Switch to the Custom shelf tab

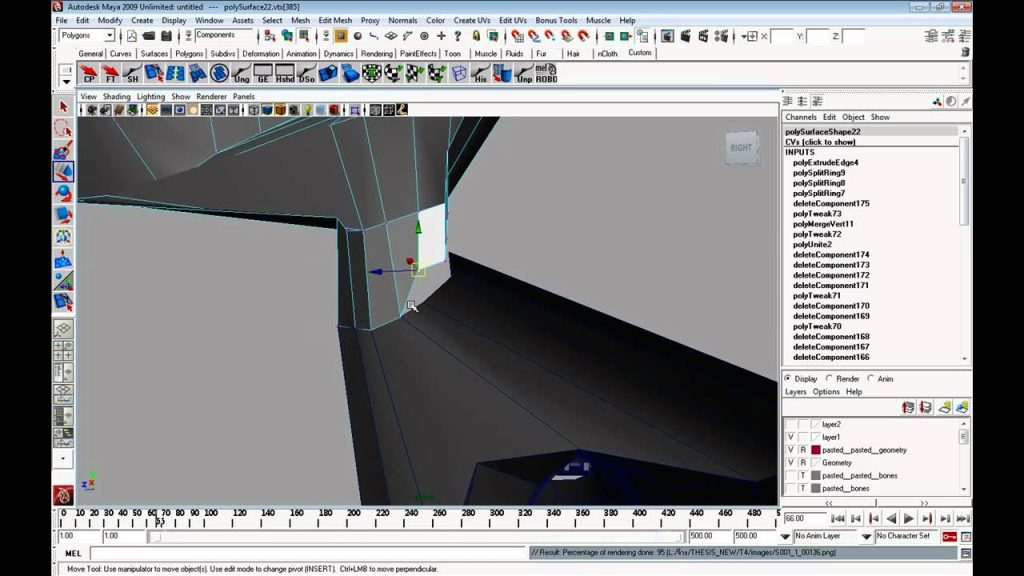pos(639,53)
